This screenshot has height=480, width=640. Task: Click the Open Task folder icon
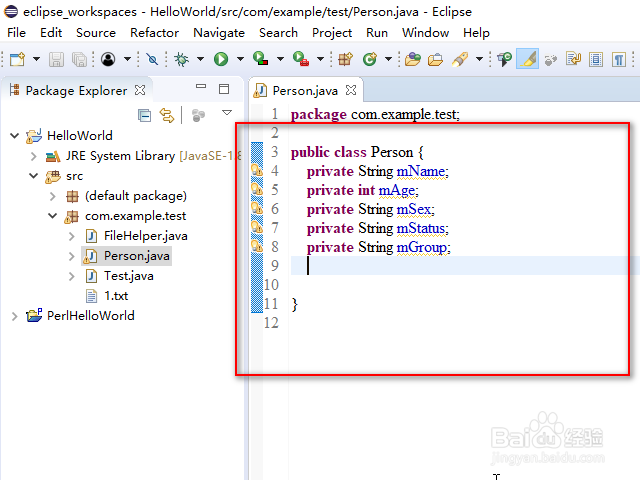[435, 60]
